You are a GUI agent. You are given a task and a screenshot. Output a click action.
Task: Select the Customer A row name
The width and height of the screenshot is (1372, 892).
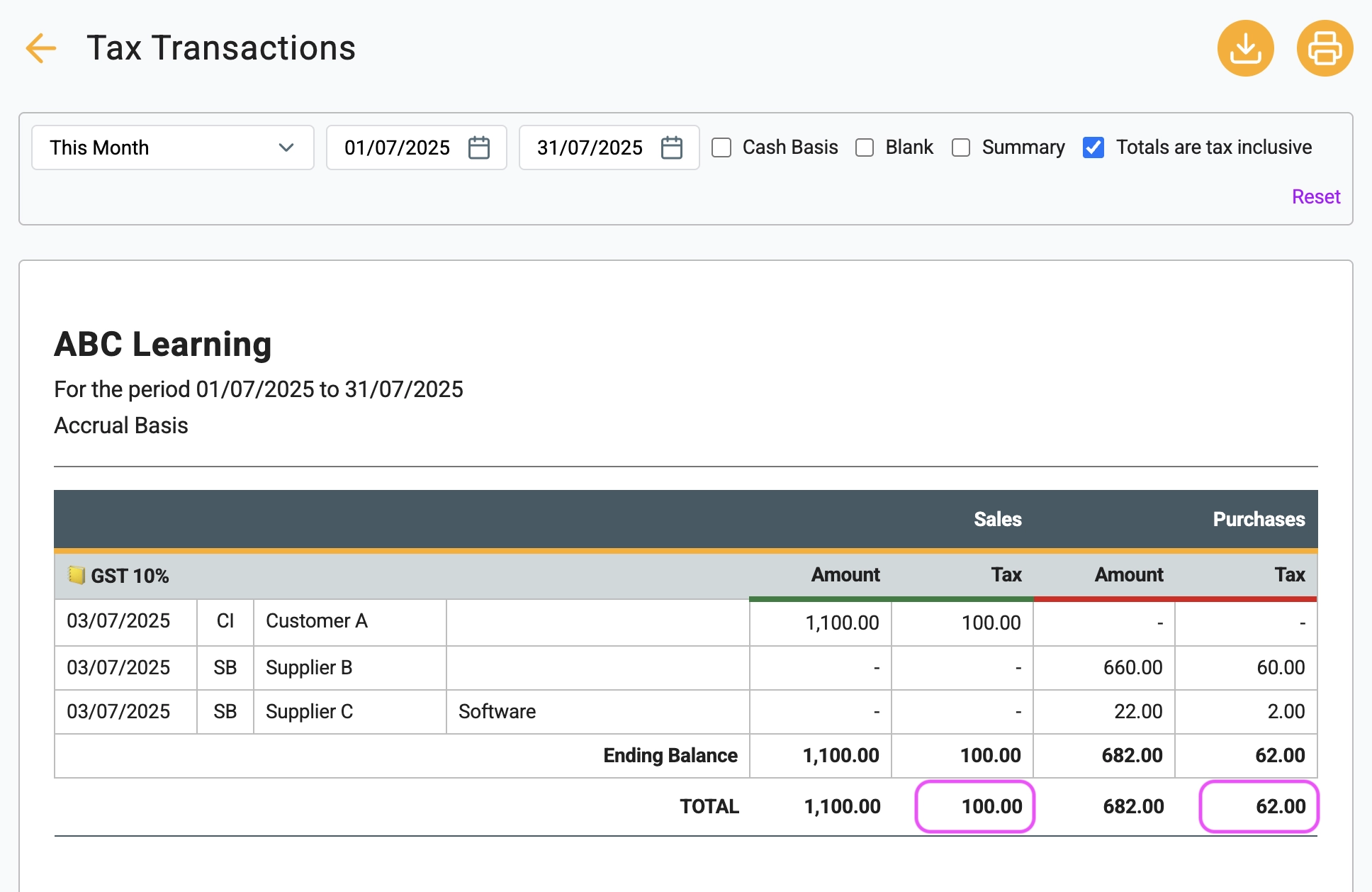coord(317,621)
